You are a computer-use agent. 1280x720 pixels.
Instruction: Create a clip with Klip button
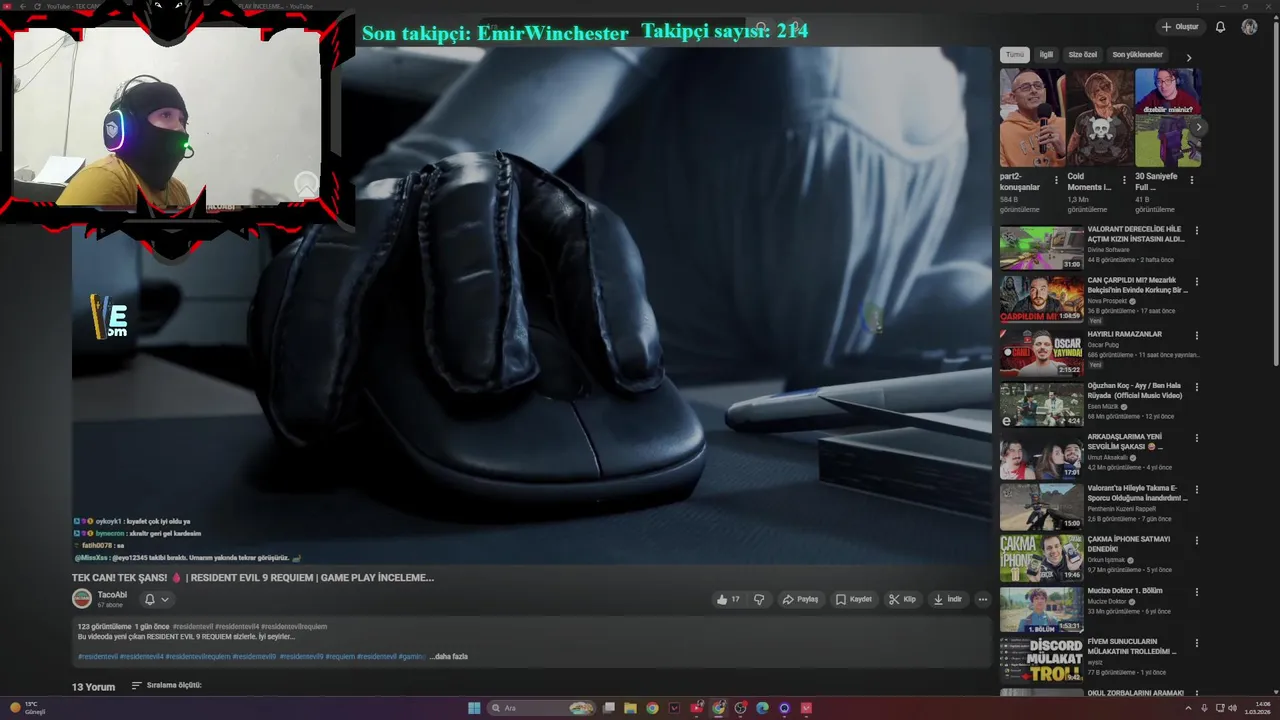click(x=902, y=599)
